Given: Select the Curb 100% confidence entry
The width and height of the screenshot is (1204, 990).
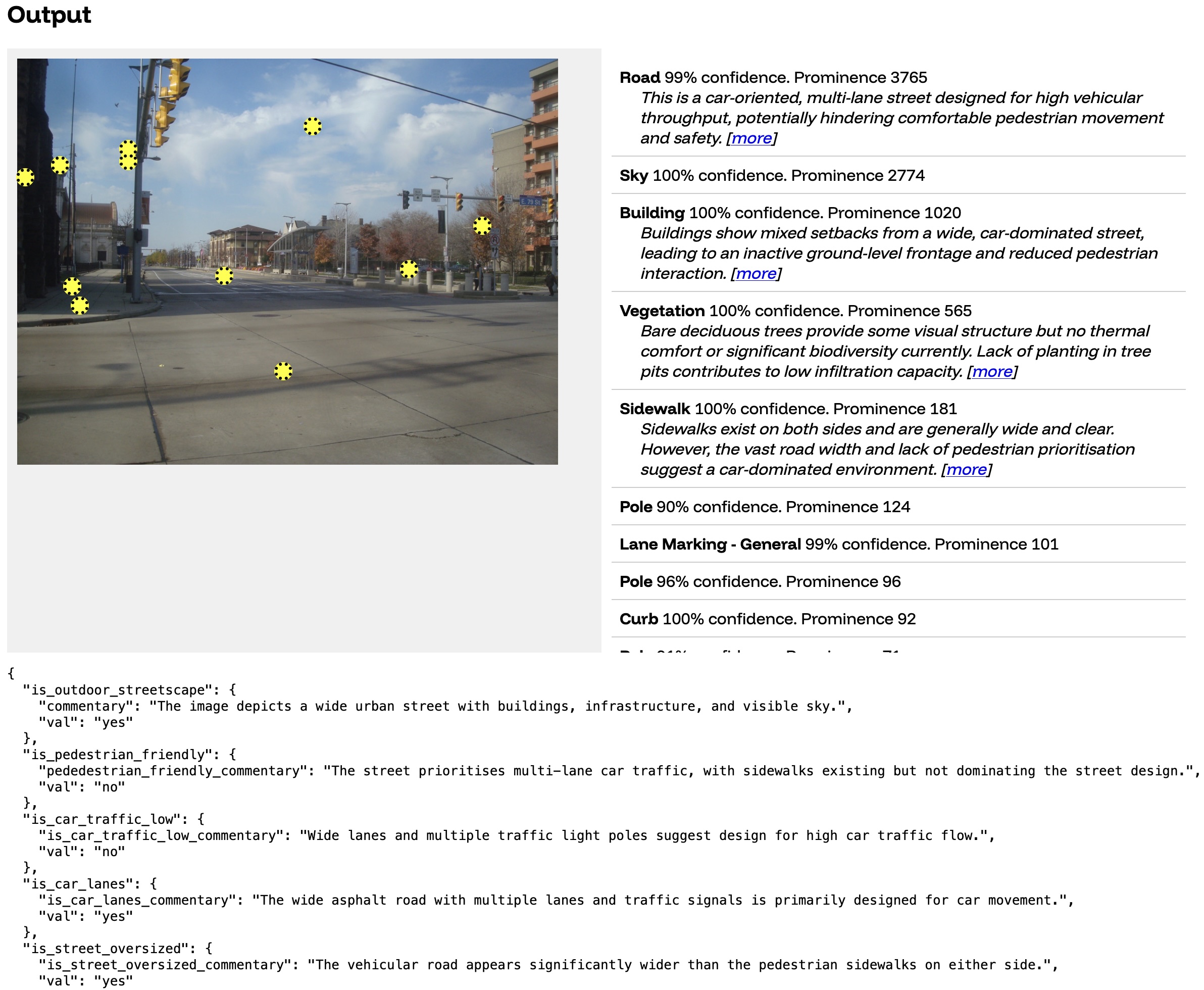Looking at the screenshot, I should [767, 619].
